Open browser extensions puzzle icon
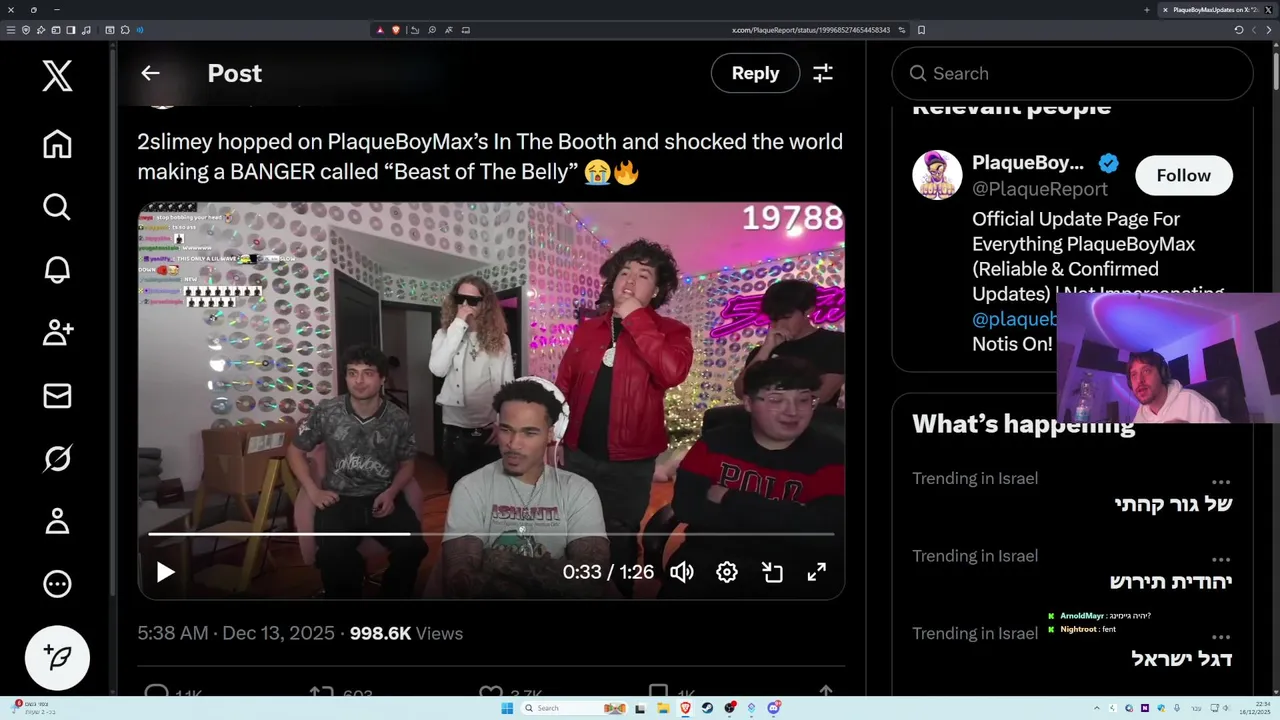Image resolution: width=1280 pixels, height=720 pixels. tap(125, 30)
